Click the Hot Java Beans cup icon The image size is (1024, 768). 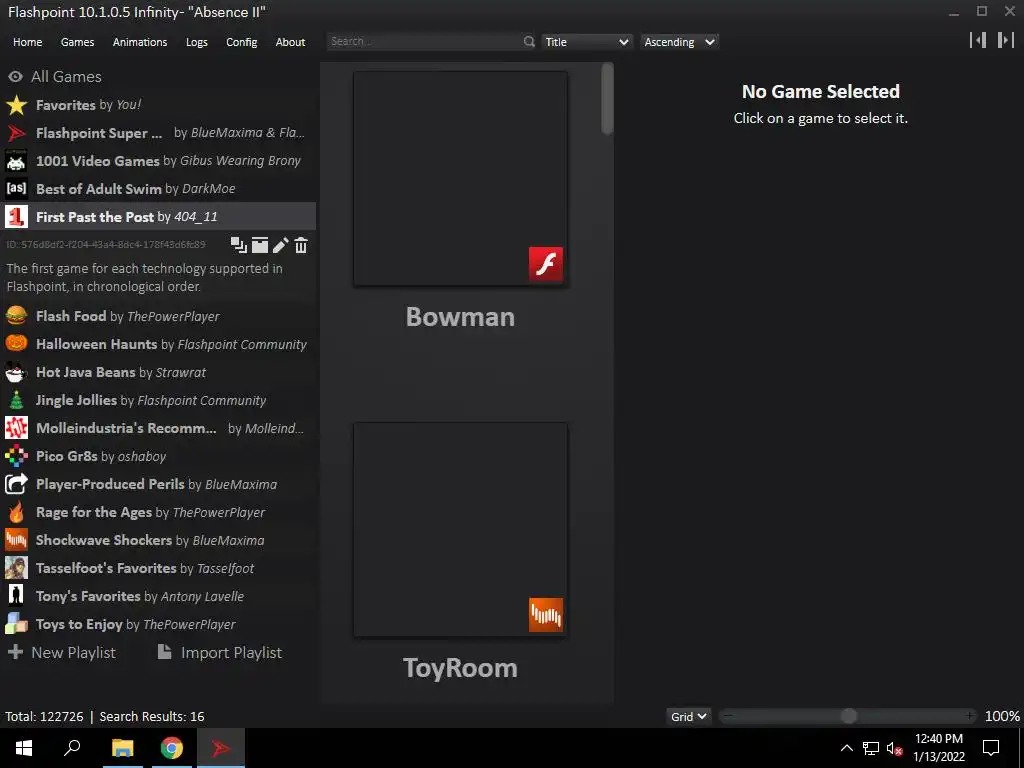[16, 372]
